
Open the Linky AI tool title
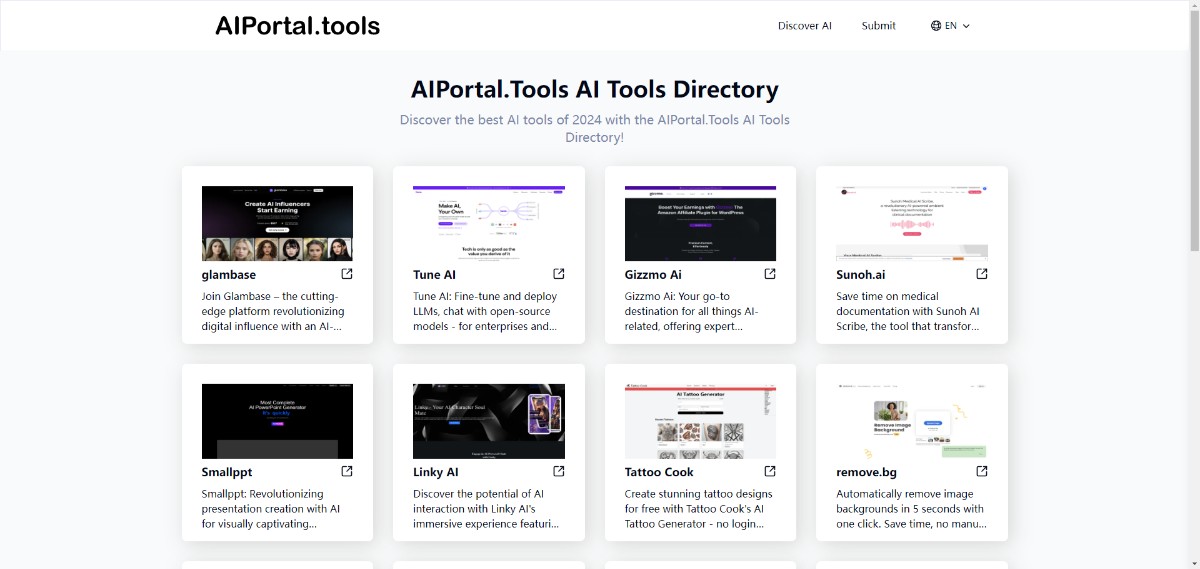coord(436,472)
